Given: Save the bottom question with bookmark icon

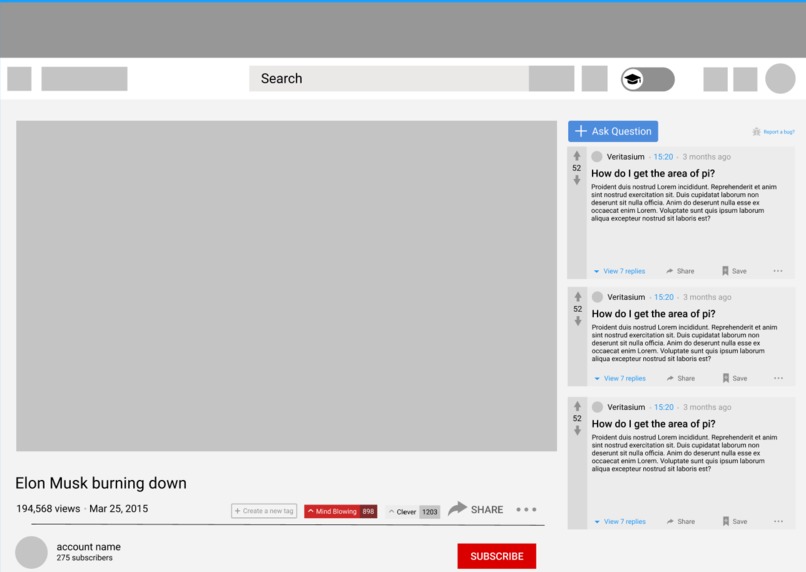Looking at the screenshot, I should pos(725,521).
